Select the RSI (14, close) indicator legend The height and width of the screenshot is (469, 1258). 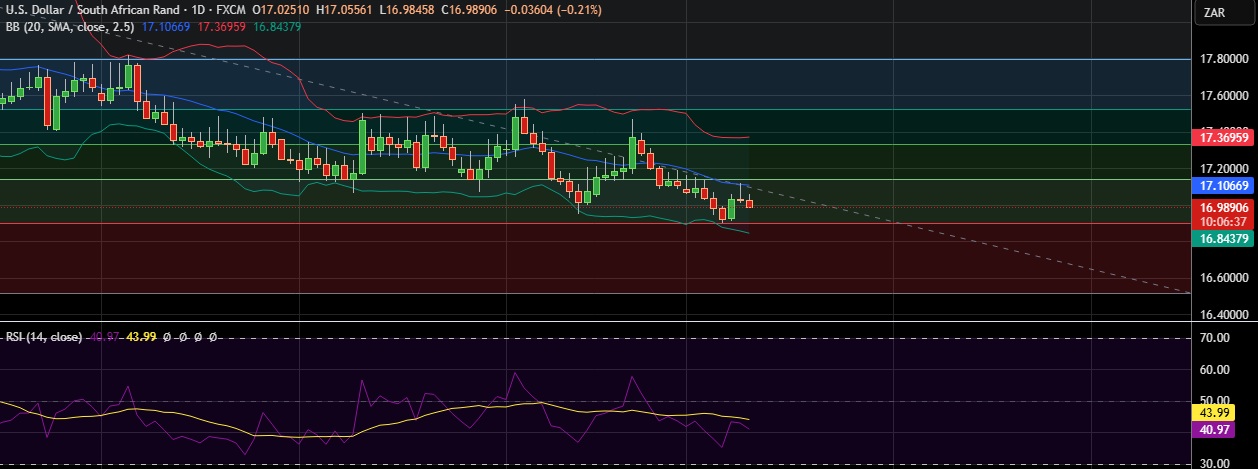tap(42, 337)
